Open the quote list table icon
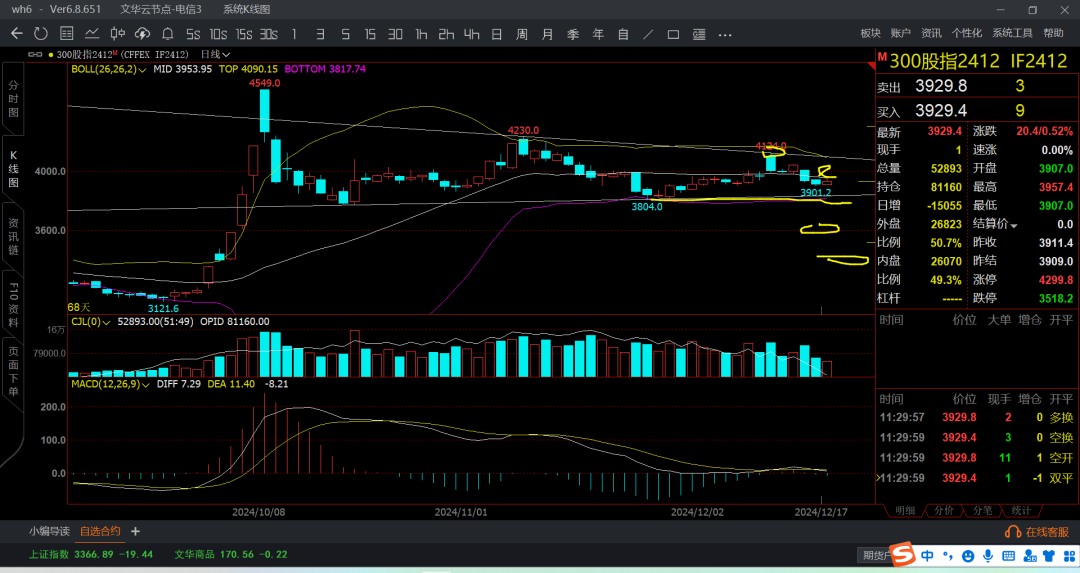 66,34
